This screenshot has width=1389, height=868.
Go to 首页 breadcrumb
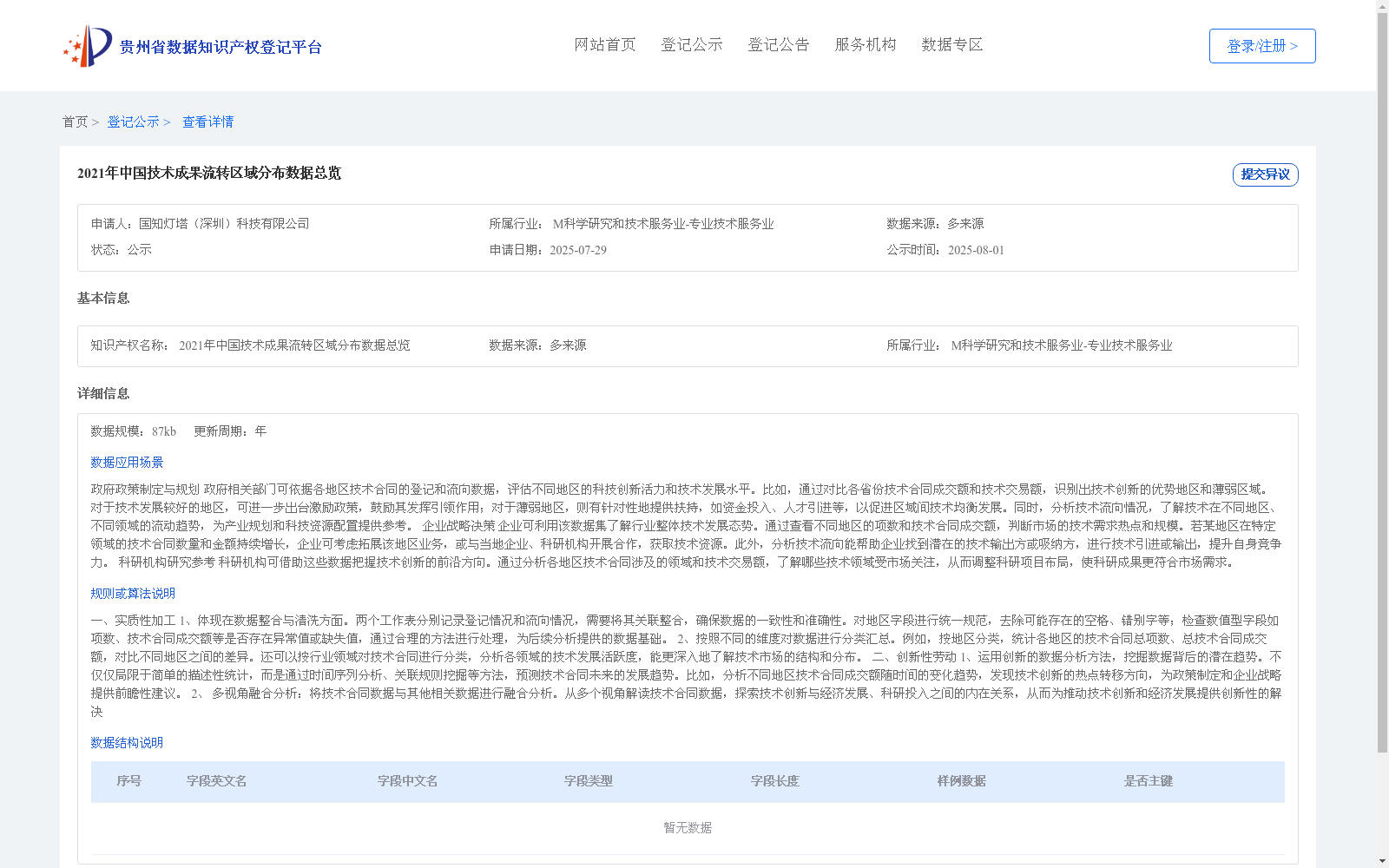(x=75, y=122)
